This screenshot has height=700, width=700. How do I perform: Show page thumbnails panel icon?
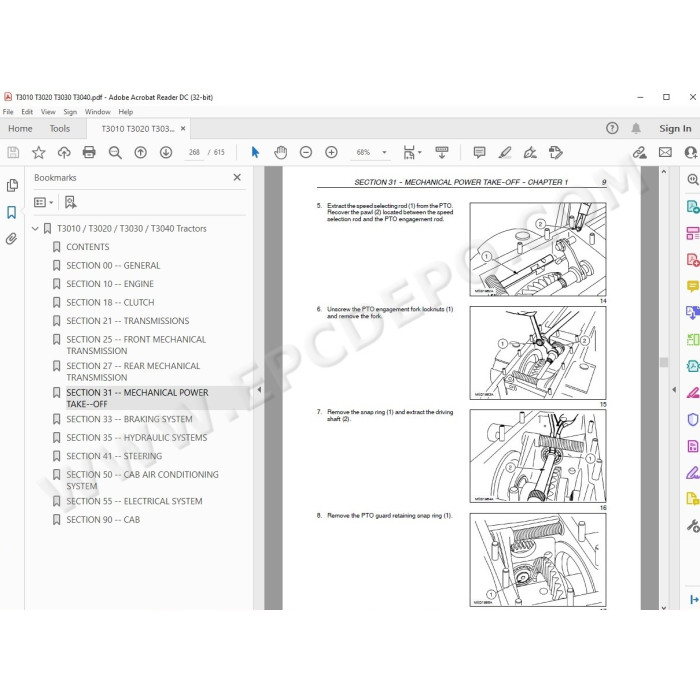point(12,185)
